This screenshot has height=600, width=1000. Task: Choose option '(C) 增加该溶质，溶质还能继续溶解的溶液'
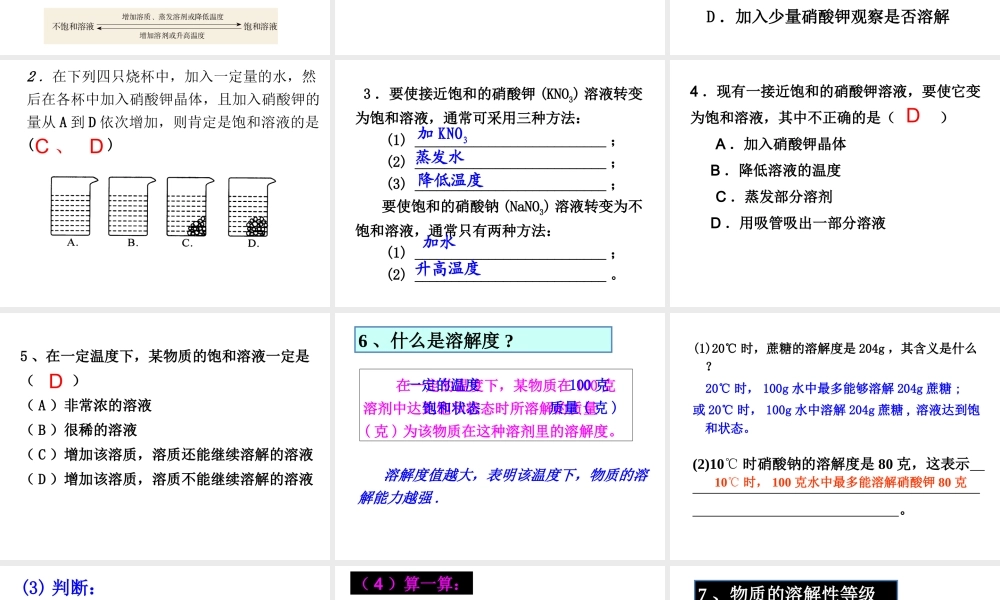[169, 455]
